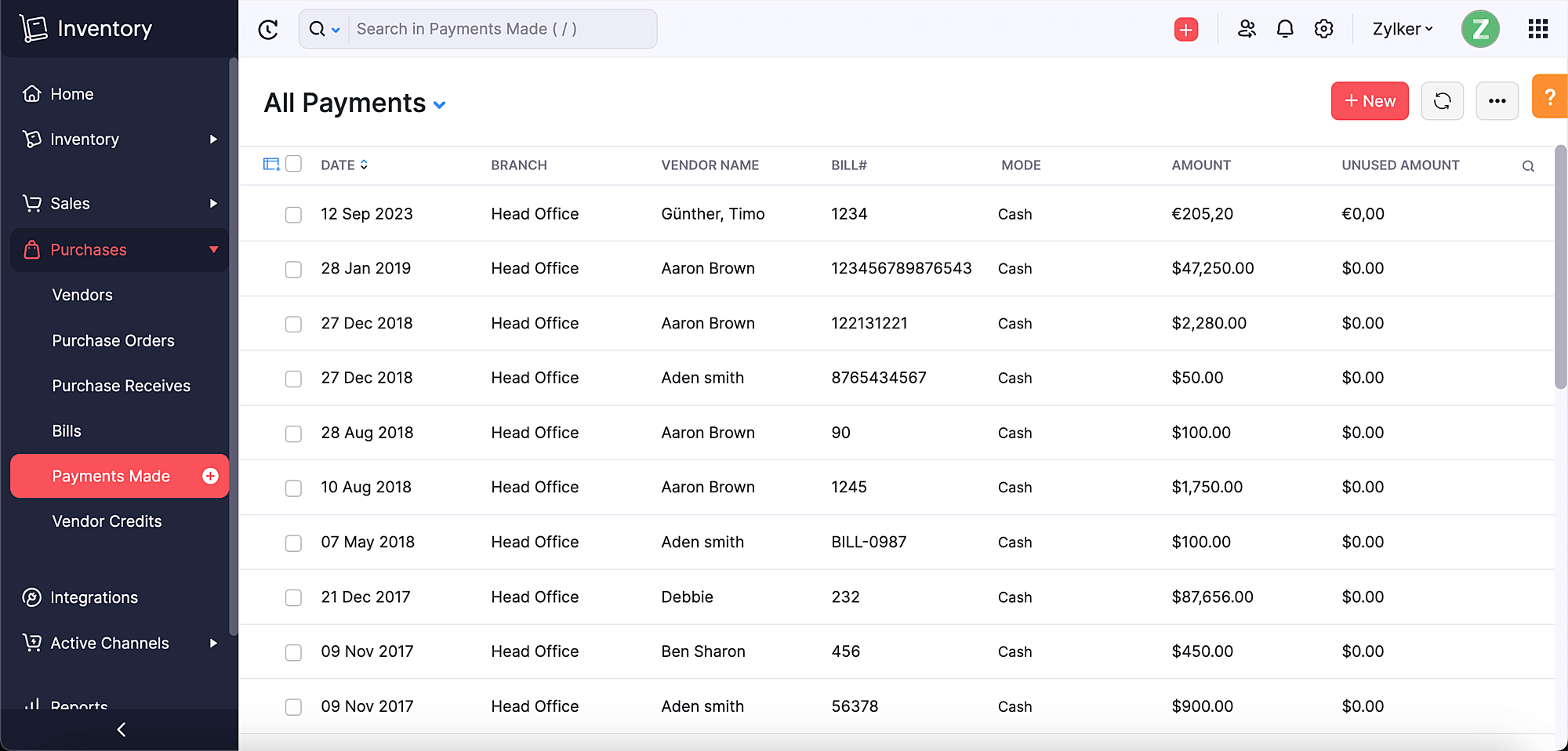Check the checkbox for Günther, Timo payment
This screenshot has width=1568, height=751.
(293, 214)
